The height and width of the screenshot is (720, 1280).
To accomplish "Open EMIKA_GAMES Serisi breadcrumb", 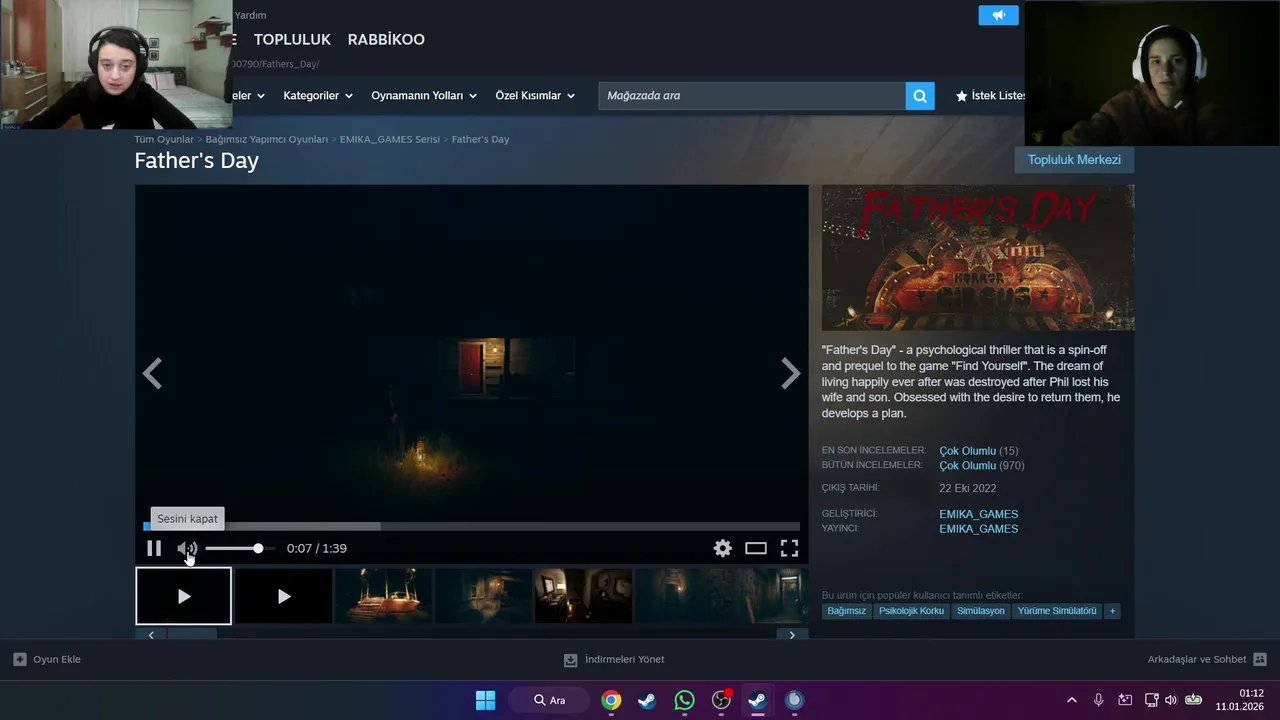I will point(389,139).
